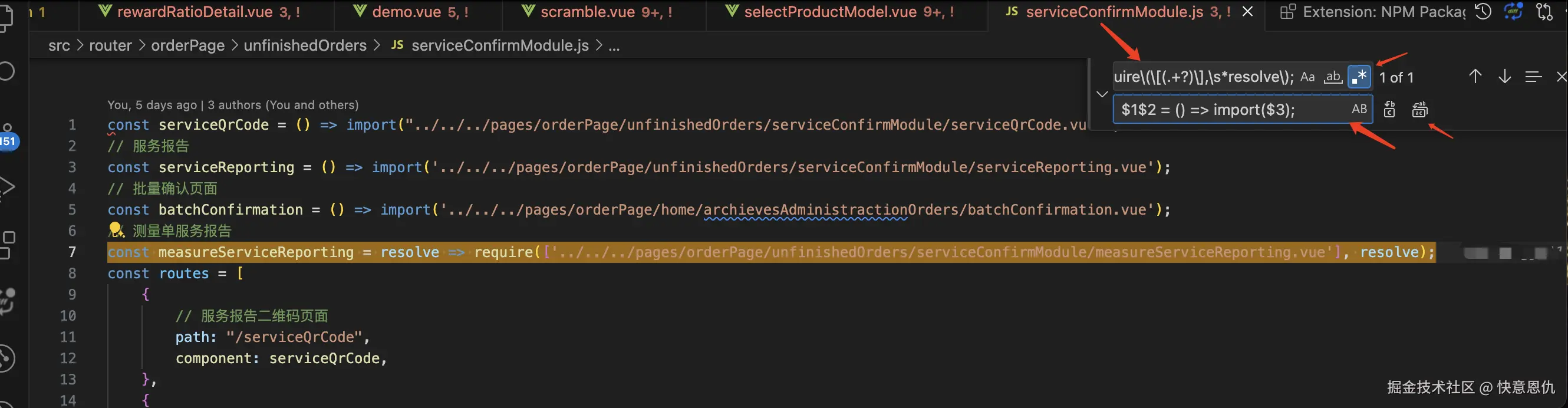
Task: Toggle Match Case in find box
Action: [1307, 77]
